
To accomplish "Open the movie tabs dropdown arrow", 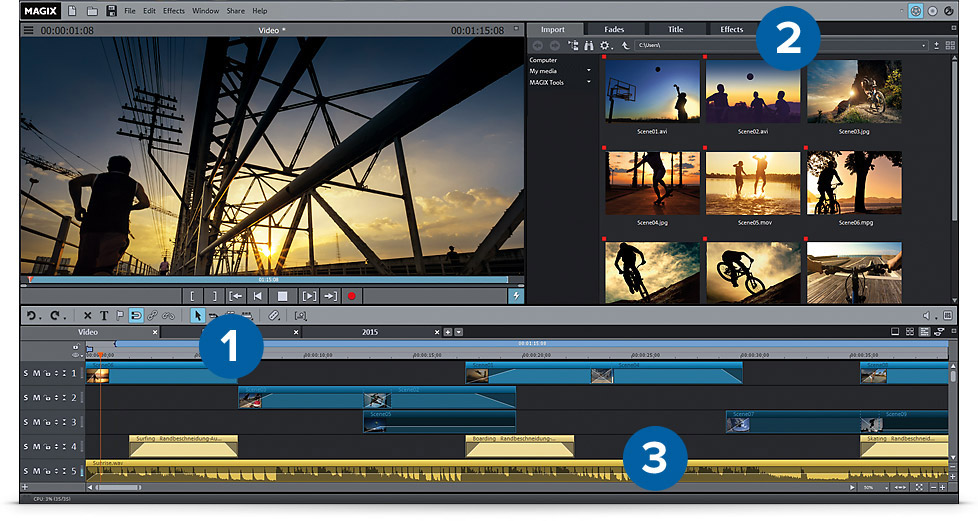I will pyautogui.click(x=458, y=332).
